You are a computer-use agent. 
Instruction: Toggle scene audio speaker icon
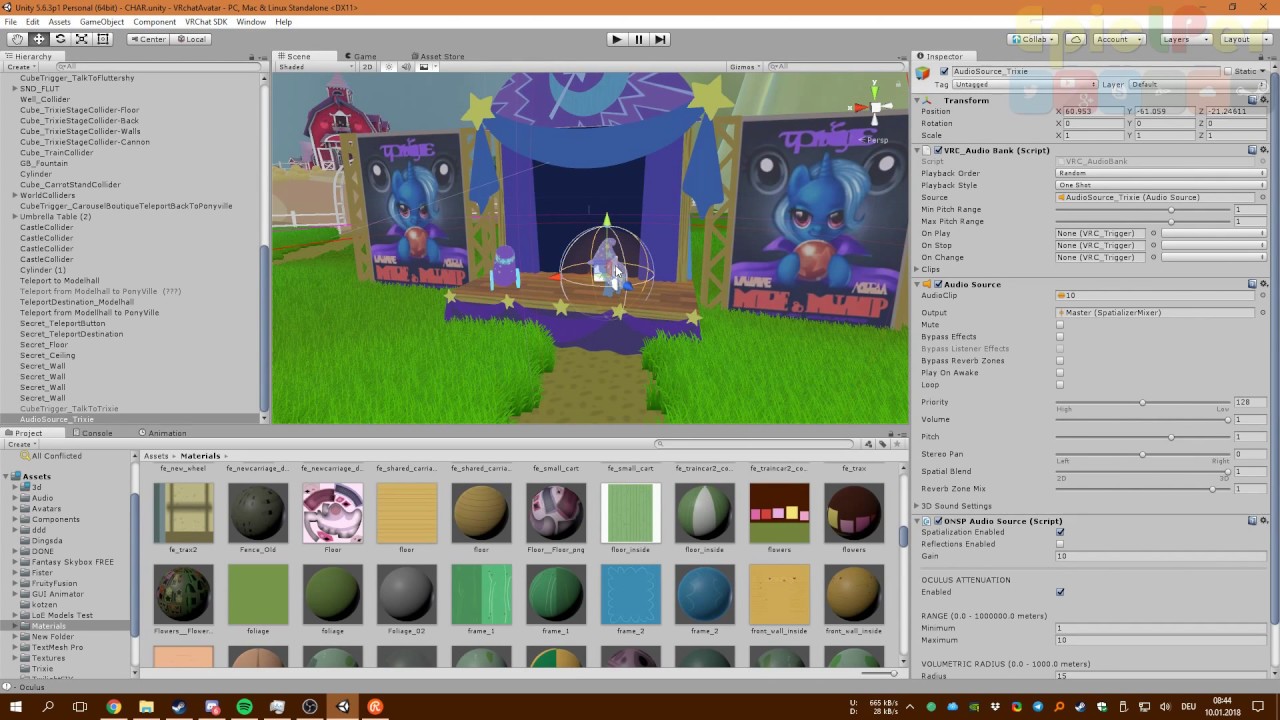406,67
